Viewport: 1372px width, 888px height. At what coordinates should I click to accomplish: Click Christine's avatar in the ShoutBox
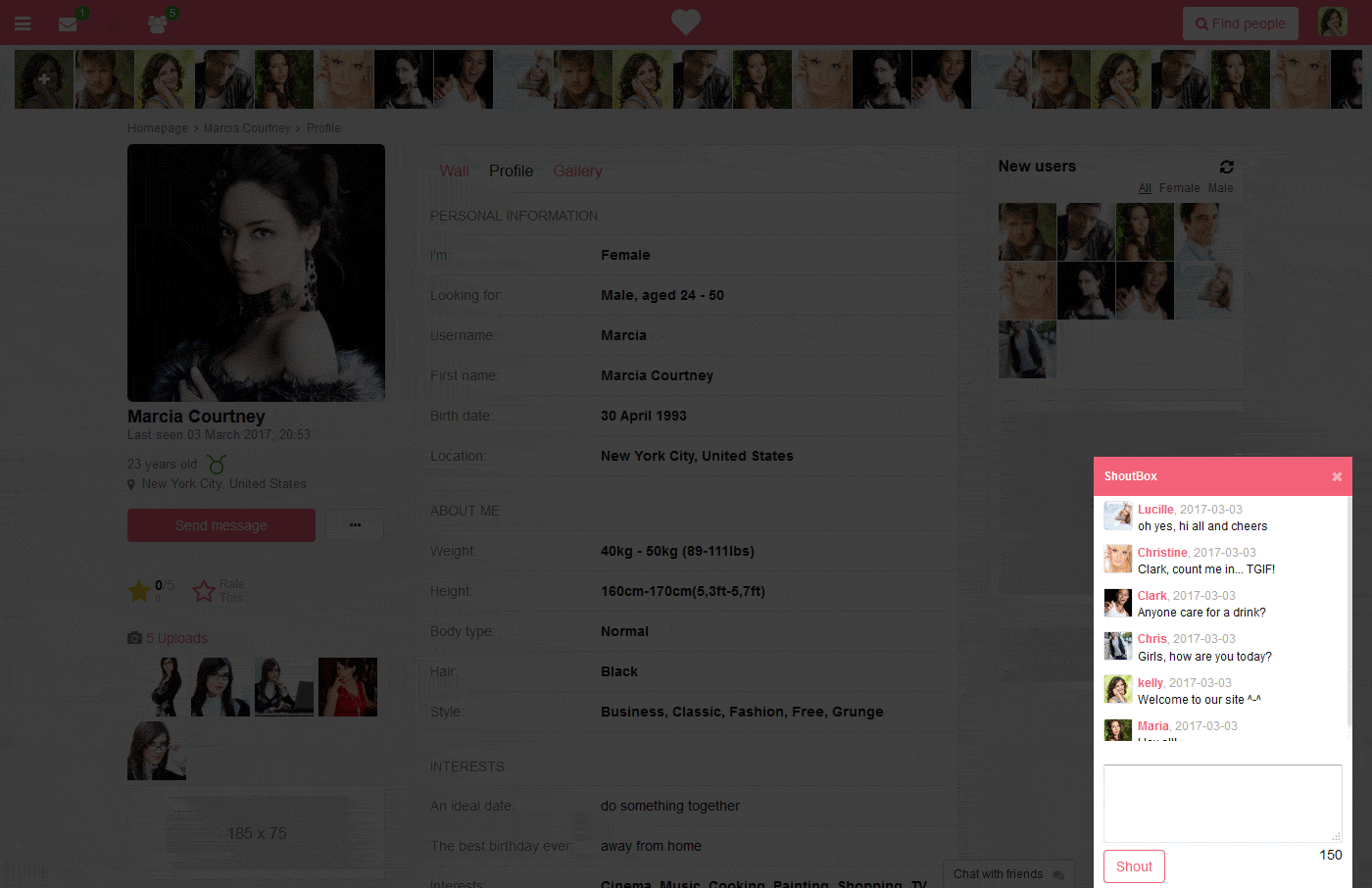tap(1118, 559)
